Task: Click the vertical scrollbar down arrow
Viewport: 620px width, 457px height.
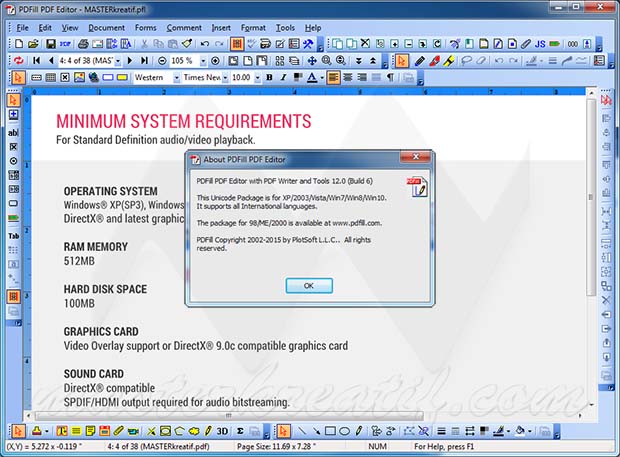Action: coord(592,405)
